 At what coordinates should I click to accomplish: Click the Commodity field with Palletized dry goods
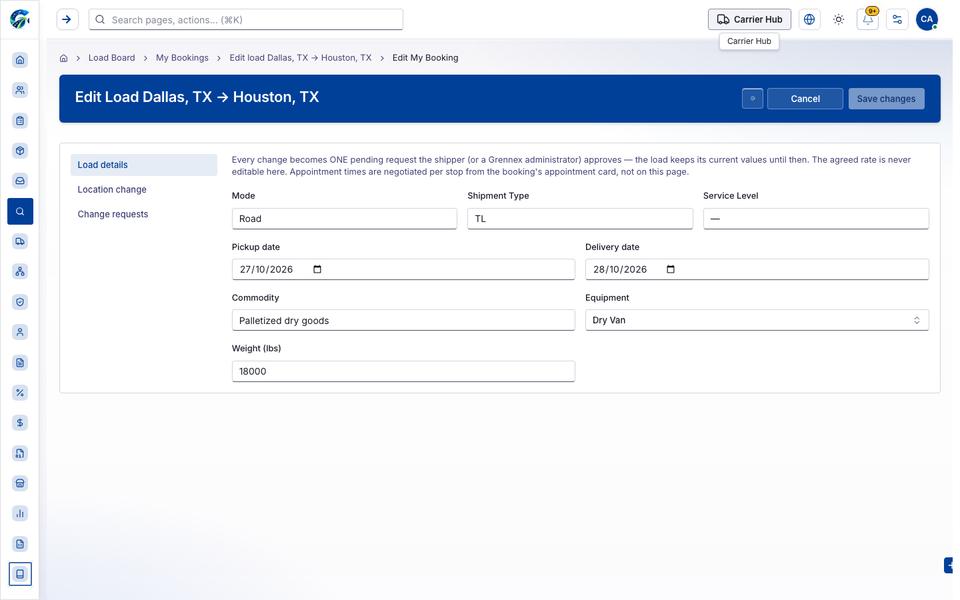[x=403, y=320]
